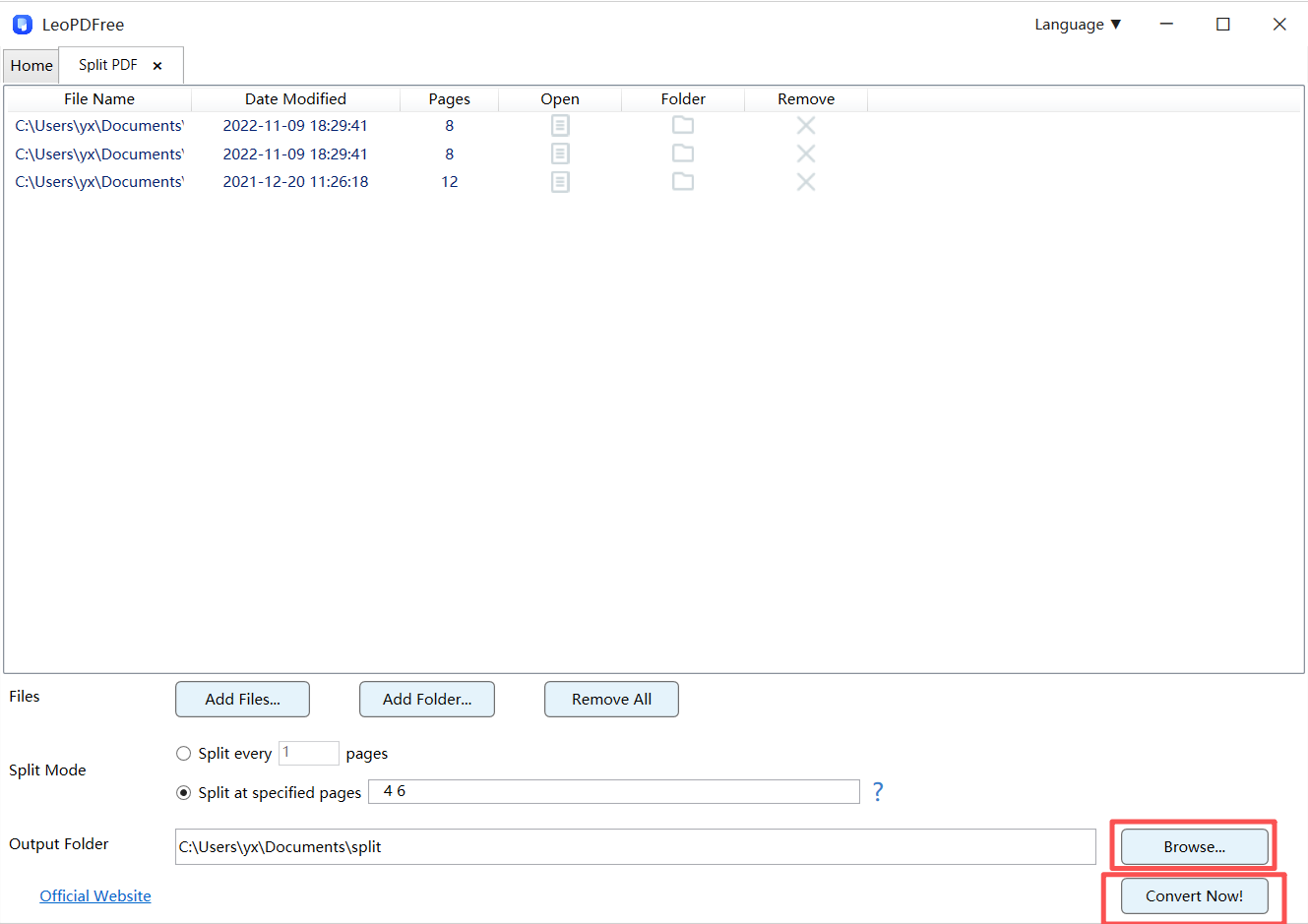Click into the Output Folder path field
The image size is (1308, 924).
[x=636, y=847]
